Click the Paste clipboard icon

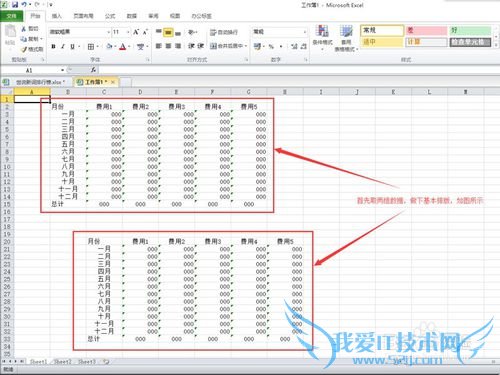click(10, 31)
